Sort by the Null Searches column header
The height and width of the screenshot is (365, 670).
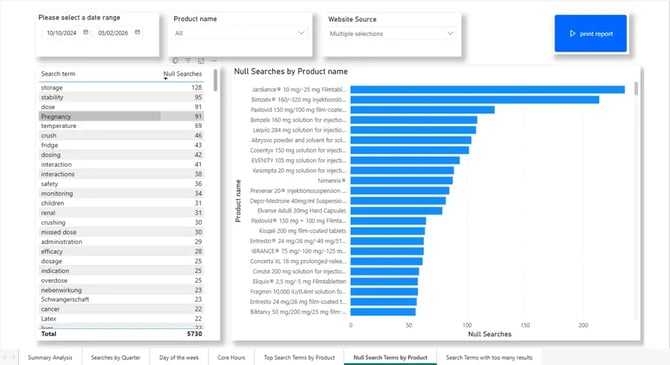182,74
